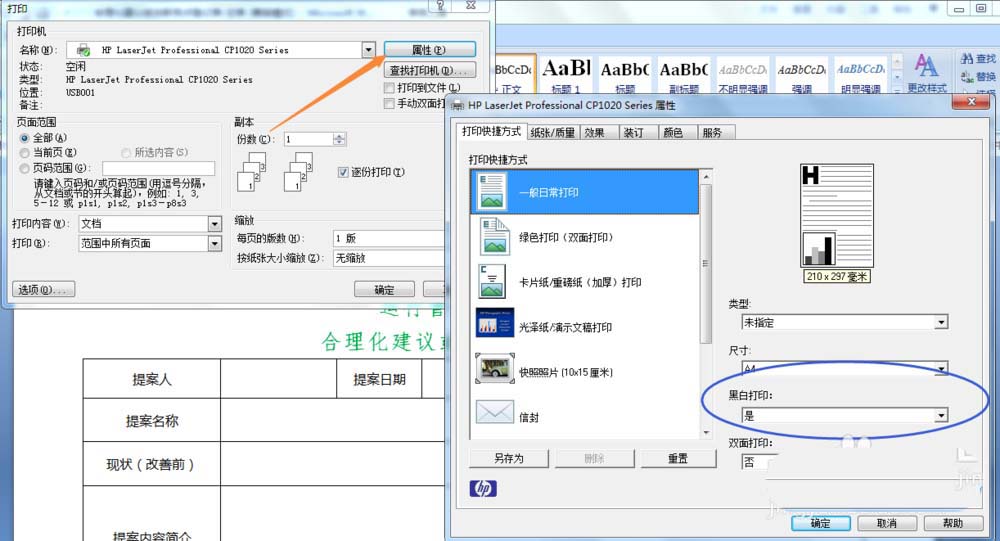This screenshot has height=541, width=1000.
Task: Select 全部 page range radio button
Action: tap(24, 138)
